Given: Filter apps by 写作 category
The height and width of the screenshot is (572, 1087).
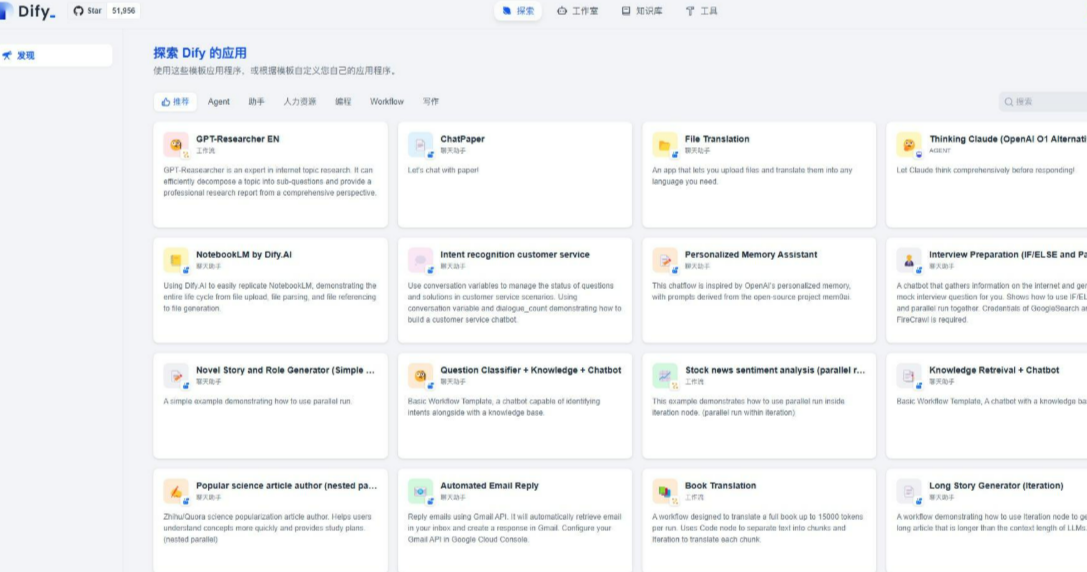Looking at the screenshot, I should (x=431, y=102).
